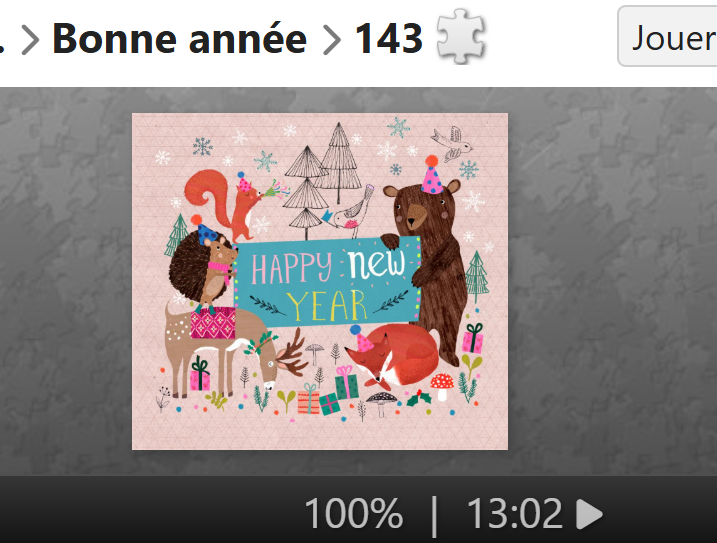This screenshot has height=543, width=717.
Task: Click the vertical divider in the status bar
Action: pyautogui.click(x=434, y=516)
